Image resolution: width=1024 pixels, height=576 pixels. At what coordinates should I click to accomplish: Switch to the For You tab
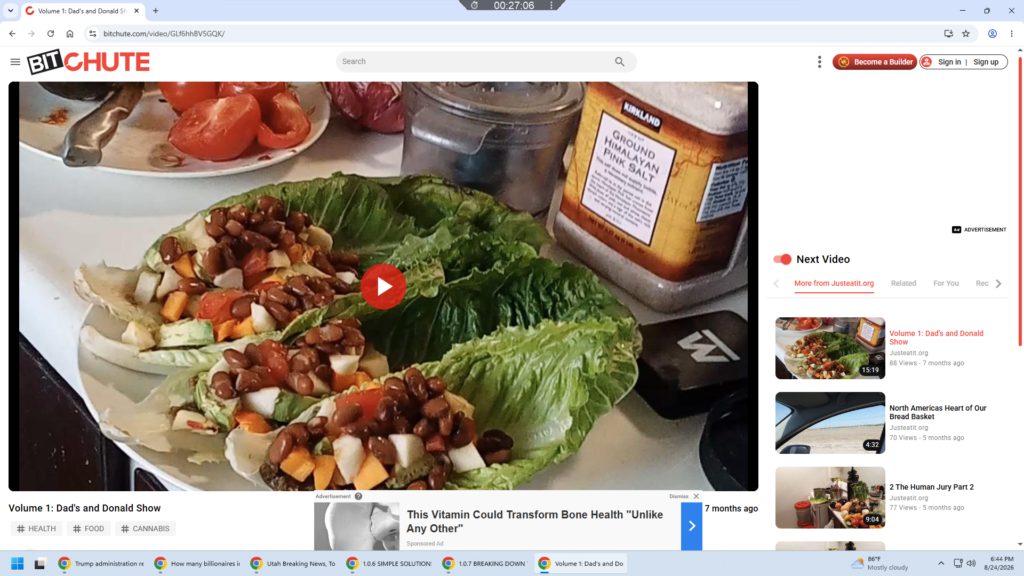946,283
